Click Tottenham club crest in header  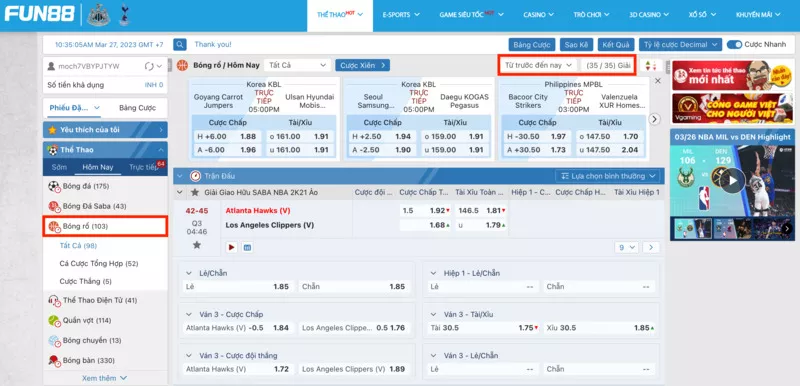(124, 14)
